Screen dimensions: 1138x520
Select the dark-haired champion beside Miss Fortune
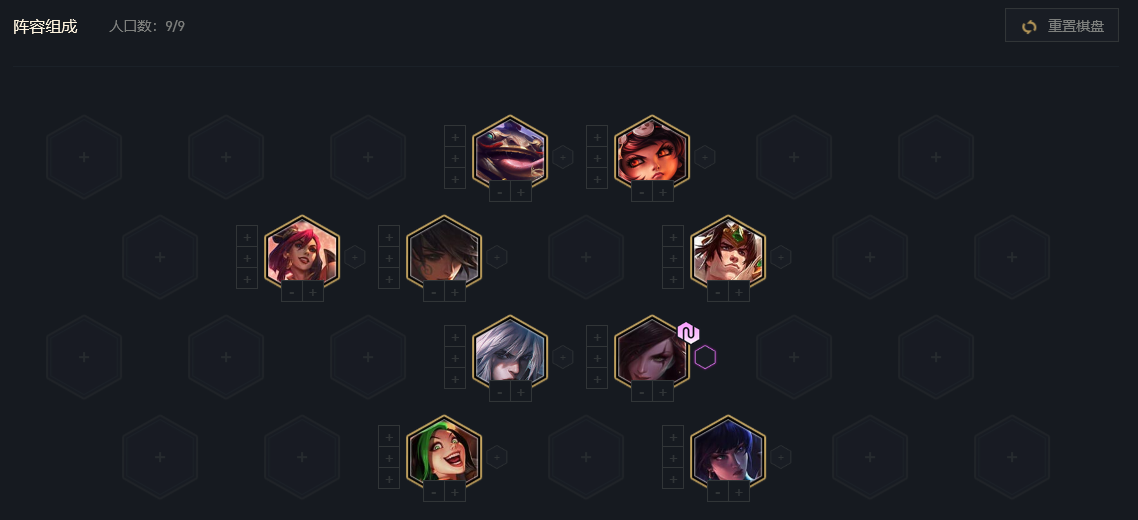444,253
